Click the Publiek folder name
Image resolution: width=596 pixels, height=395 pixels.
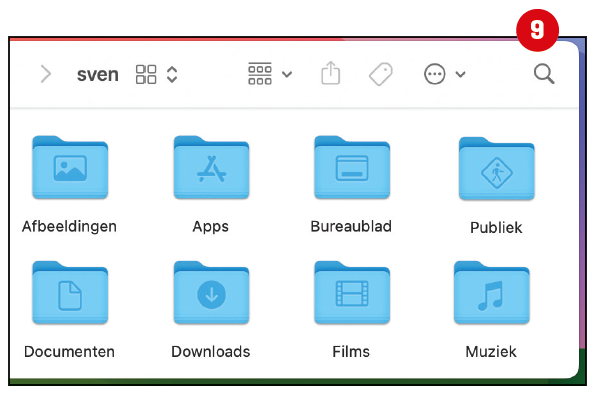click(496, 228)
